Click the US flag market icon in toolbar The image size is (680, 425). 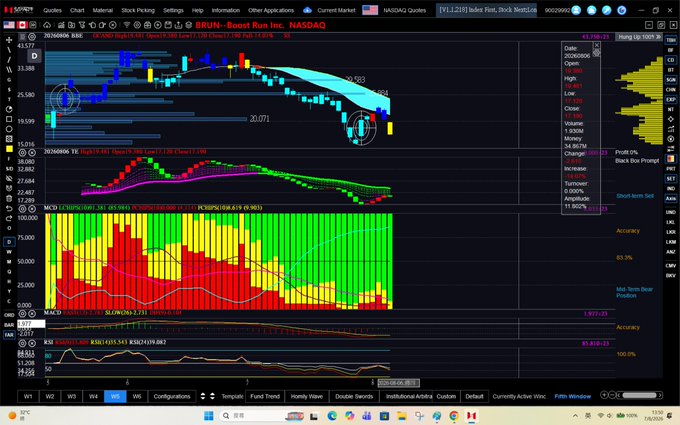coord(9,25)
